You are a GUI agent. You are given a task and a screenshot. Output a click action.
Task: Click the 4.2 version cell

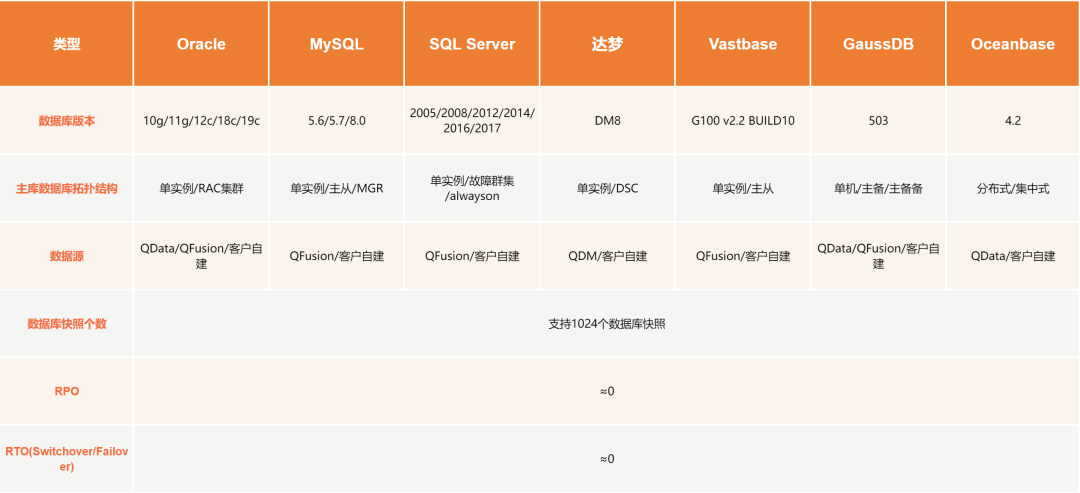(x=1013, y=120)
